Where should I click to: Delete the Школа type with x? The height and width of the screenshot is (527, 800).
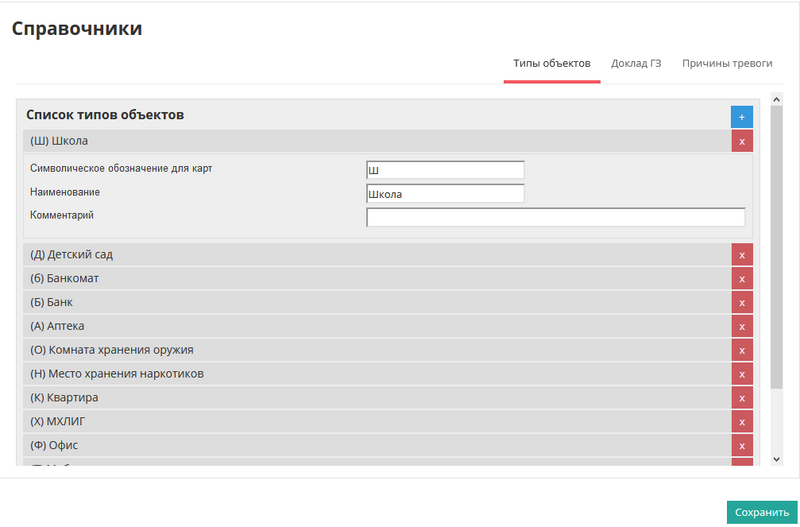coord(741,141)
